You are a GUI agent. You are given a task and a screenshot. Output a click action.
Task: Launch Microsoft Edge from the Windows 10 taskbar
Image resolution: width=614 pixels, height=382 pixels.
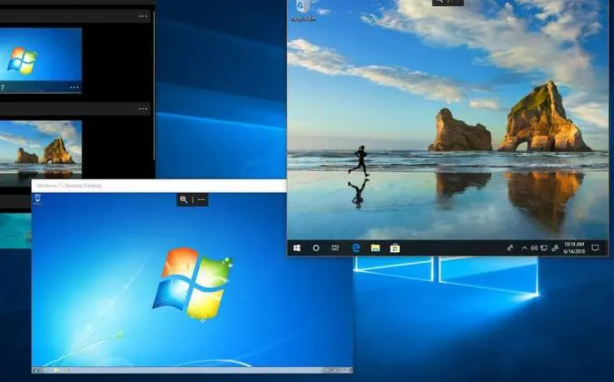point(356,248)
